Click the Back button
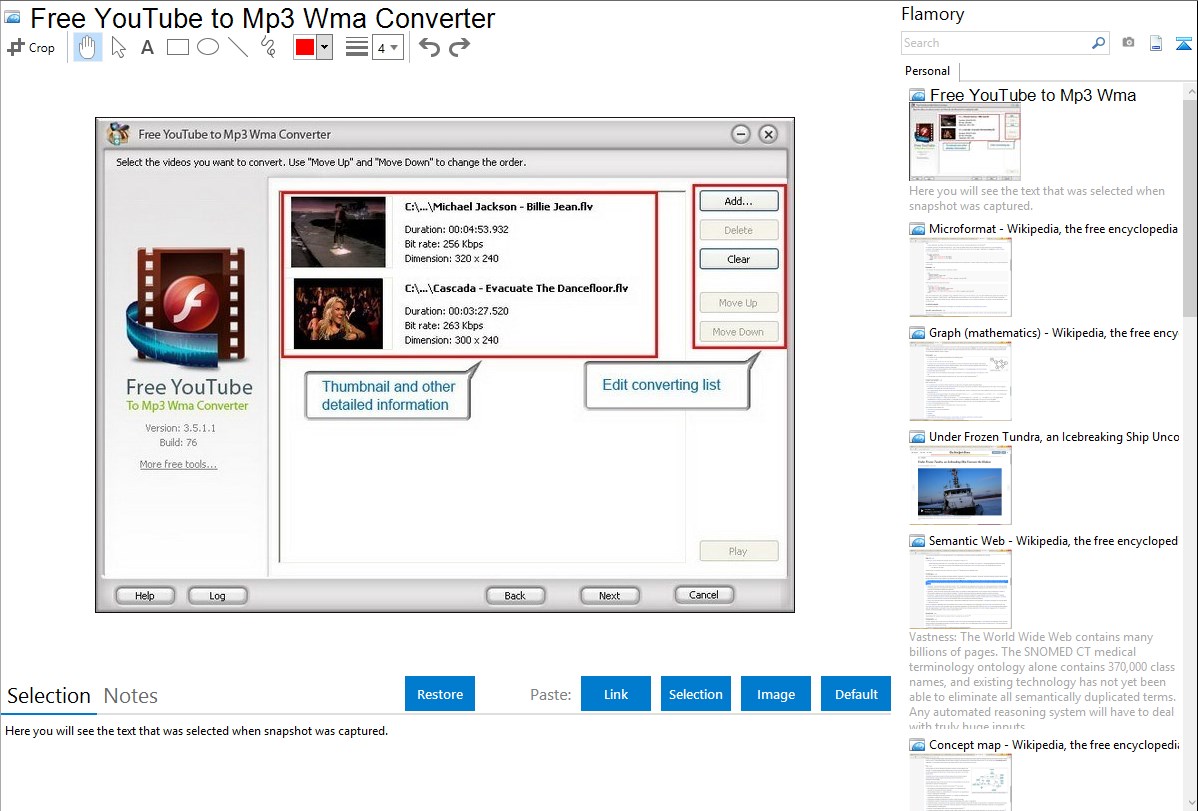Image resolution: width=1198 pixels, height=811 pixels. point(515,595)
